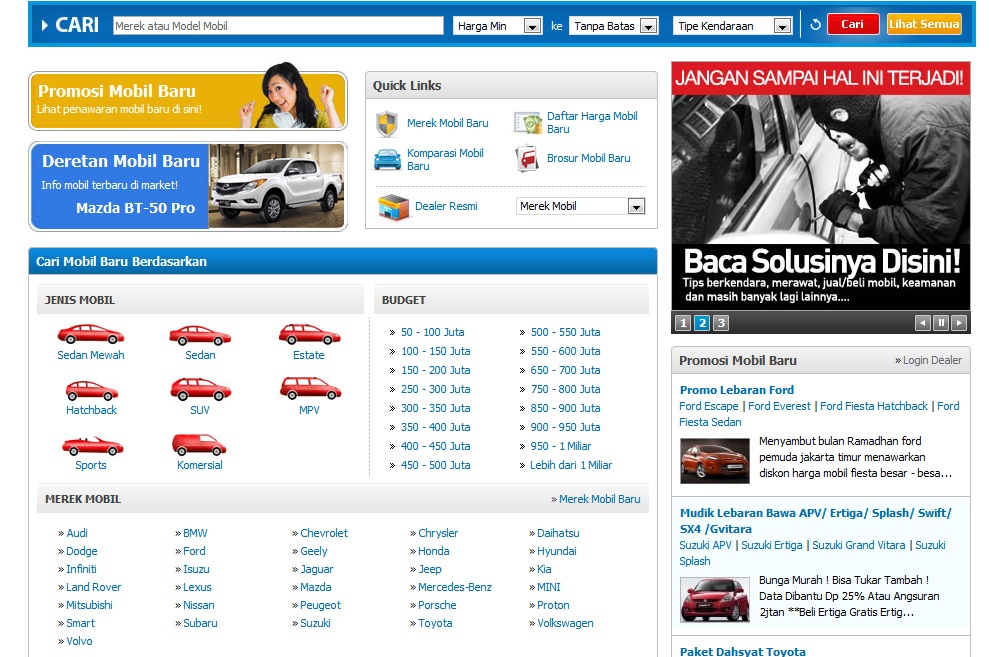Click the reset search refresh icon
Screen dimensions: 989x657
(x=815, y=25)
